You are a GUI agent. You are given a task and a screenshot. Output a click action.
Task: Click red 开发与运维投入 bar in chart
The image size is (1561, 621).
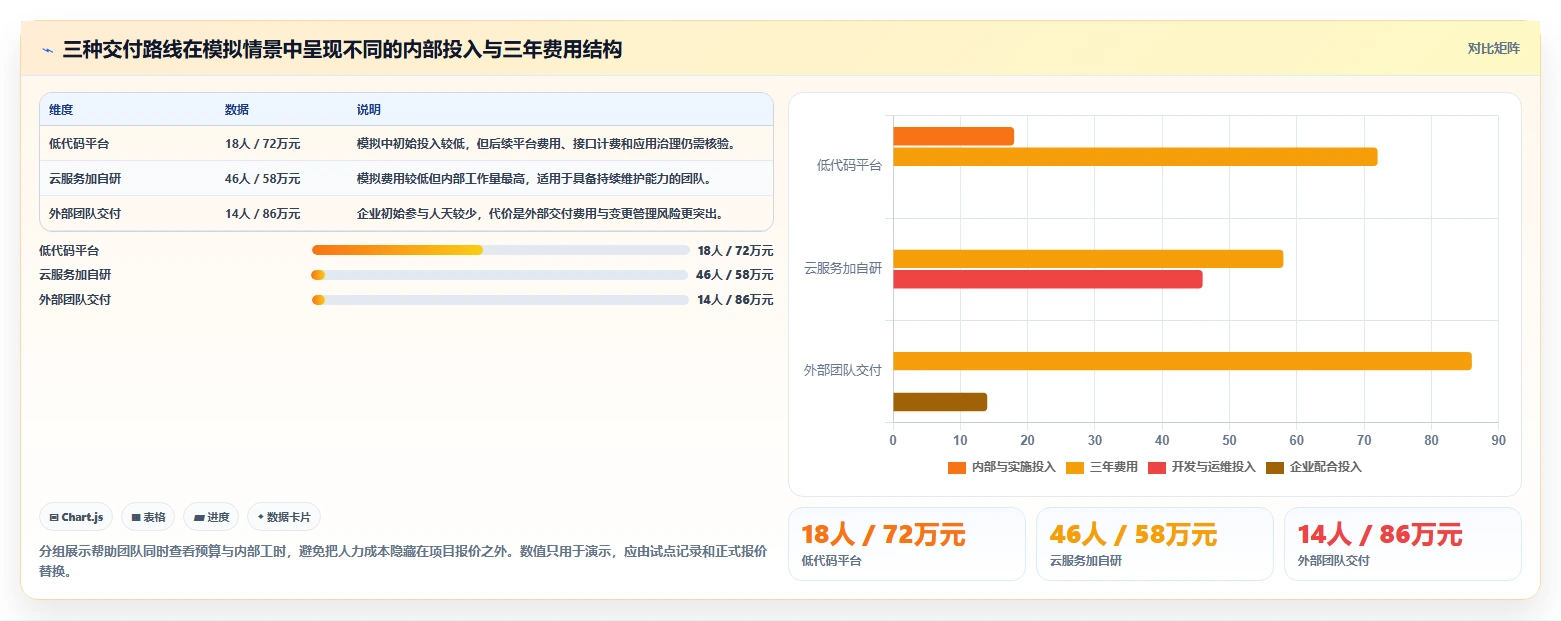coord(1048,280)
